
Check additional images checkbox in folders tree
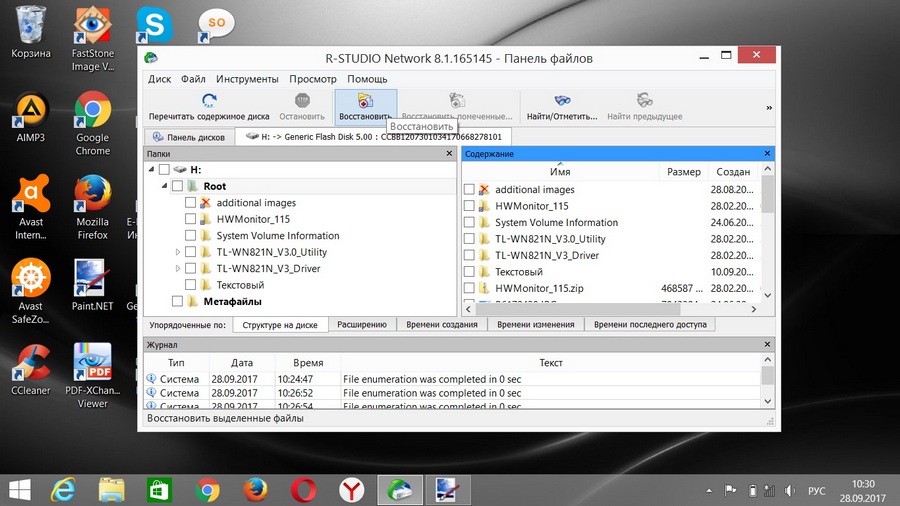tap(191, 203)
